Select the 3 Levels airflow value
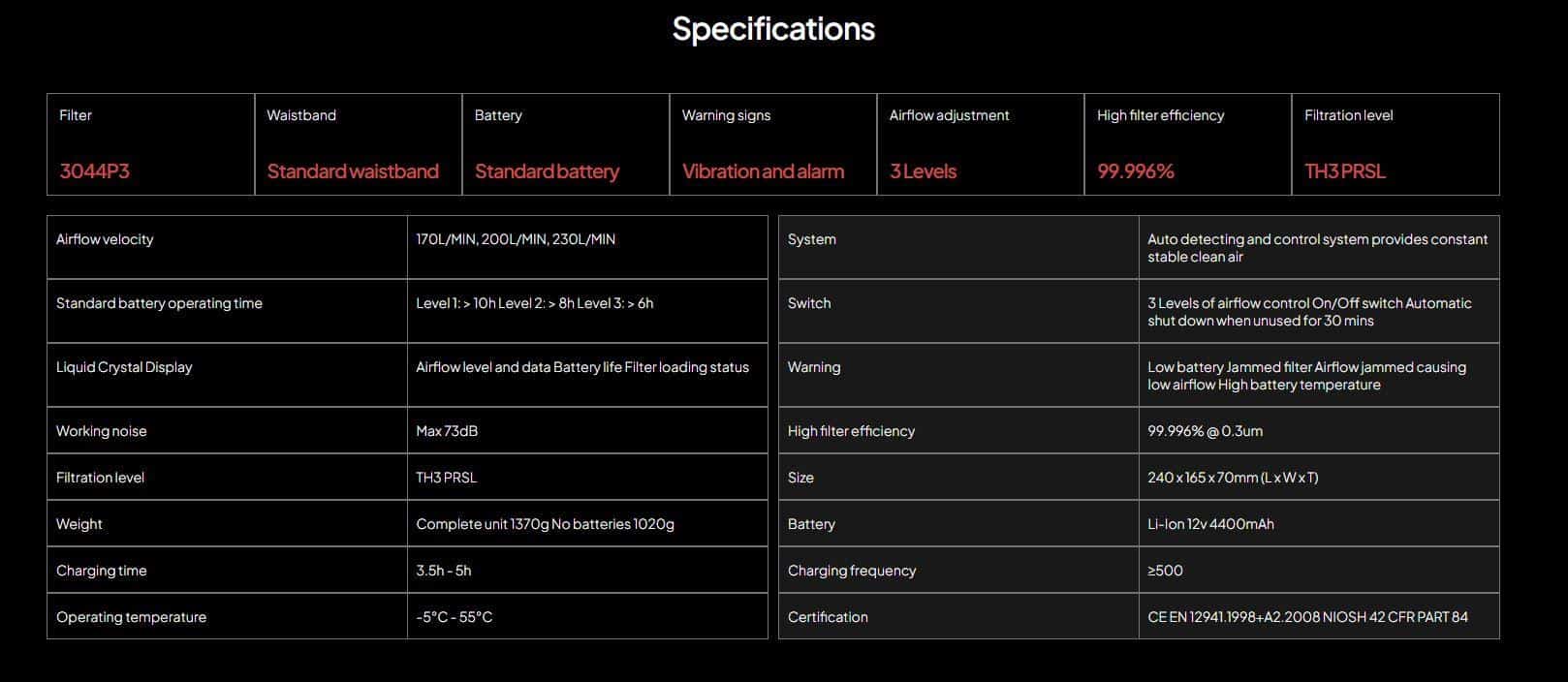Image resolution: width=1568 pixels, height=682 pixels. point(923,171)
